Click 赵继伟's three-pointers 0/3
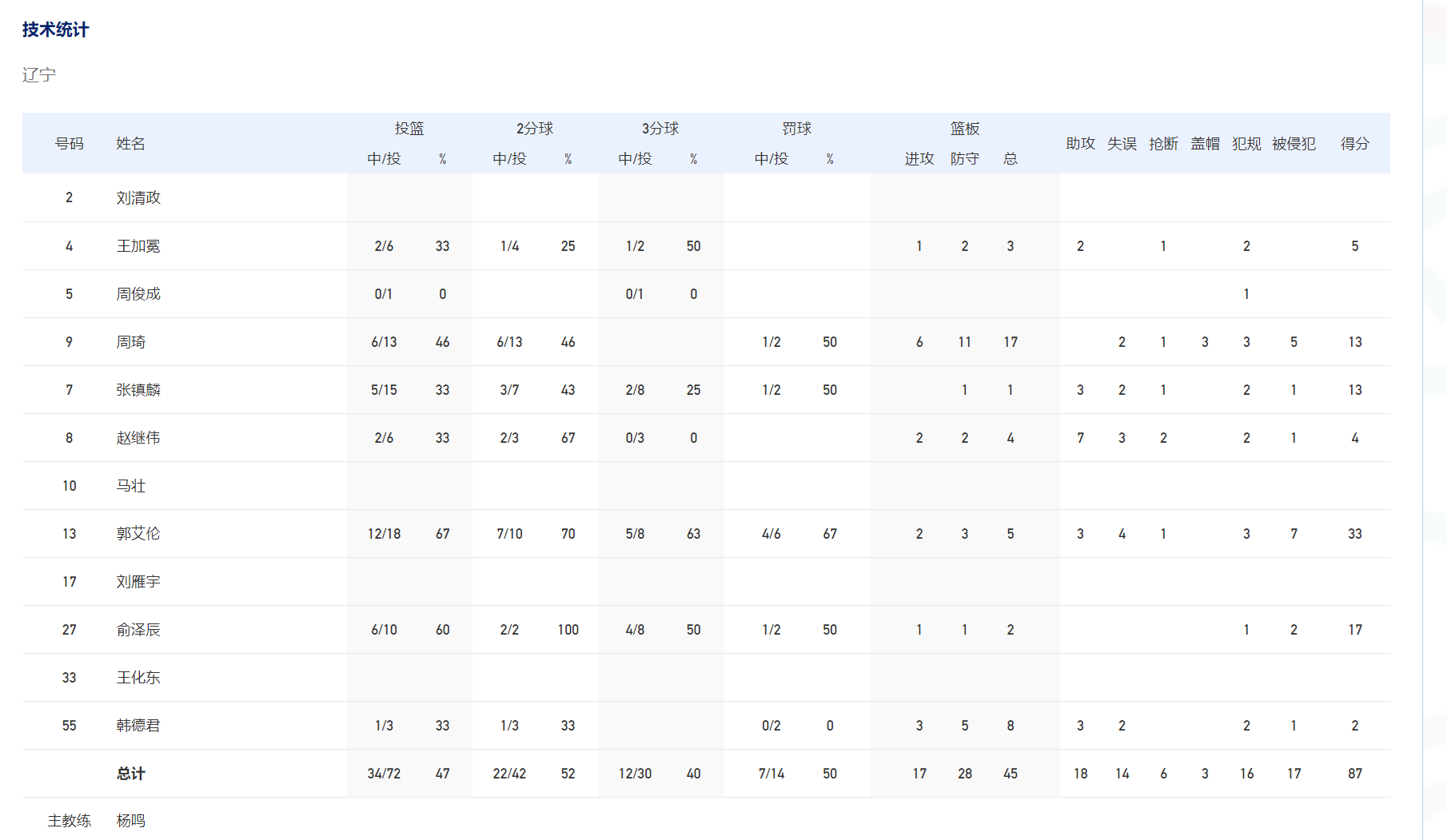Image resolution: width=1447 pixels, height=840 pixels. click(x=635, y=438)
